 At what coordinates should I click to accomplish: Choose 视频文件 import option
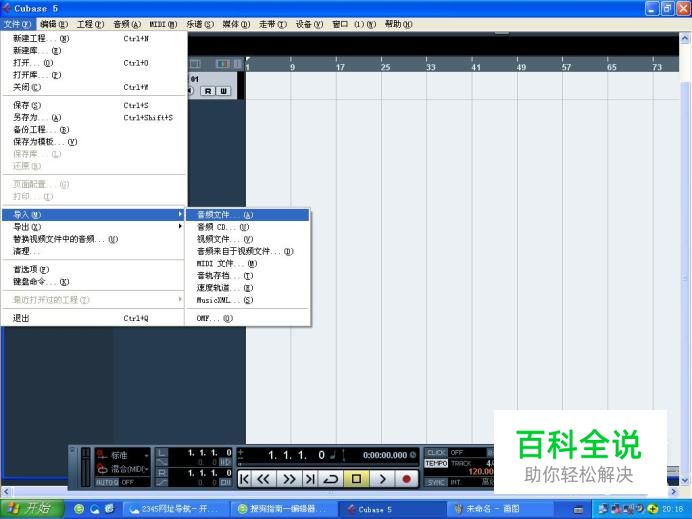[x=248, y=239]
